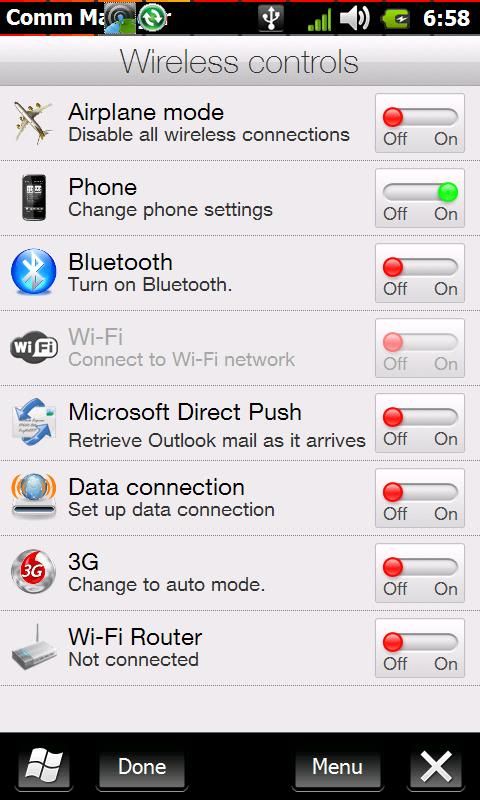
Task: Tap the battery charging status icon
Action: (398, 19)
